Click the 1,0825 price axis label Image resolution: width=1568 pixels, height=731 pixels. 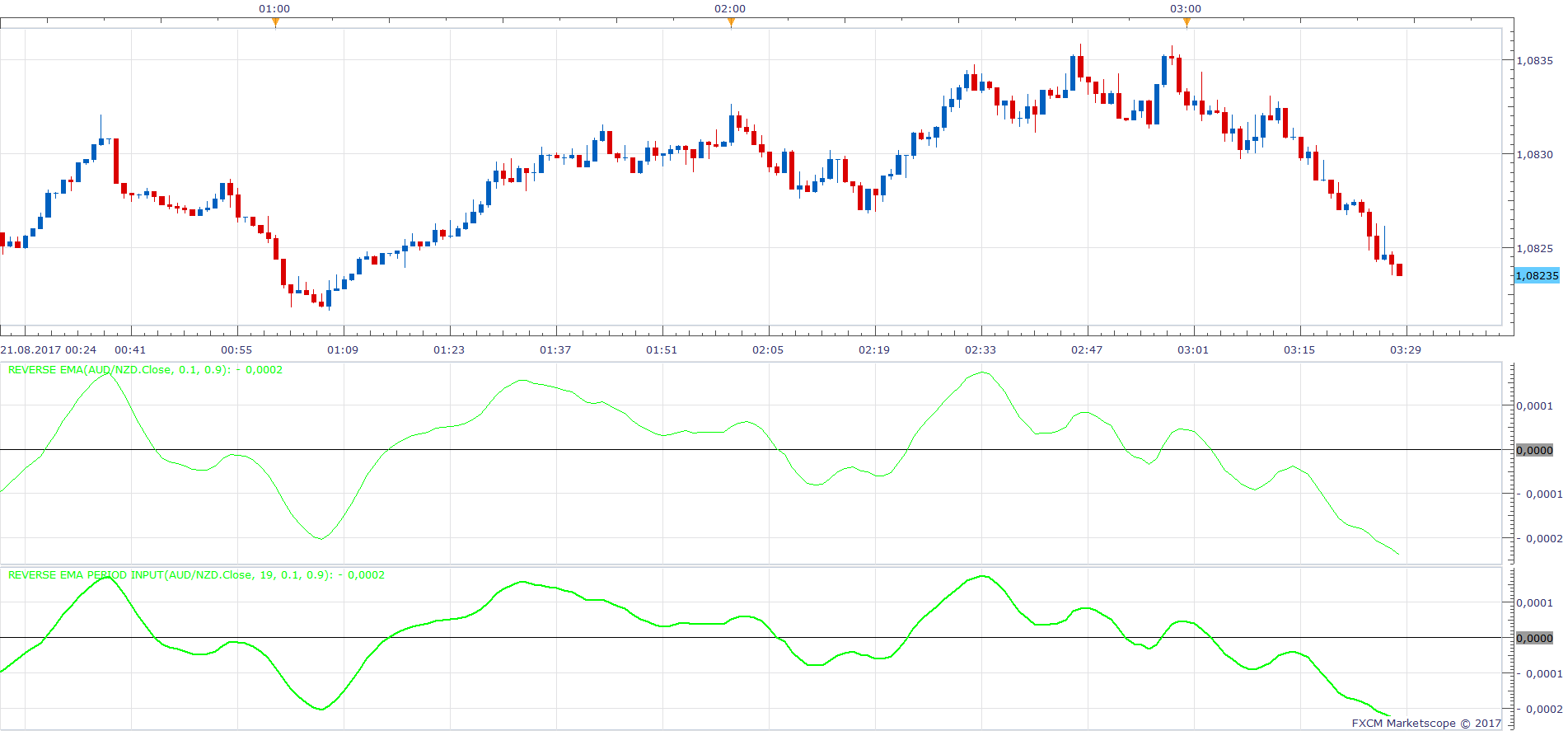1535,249
